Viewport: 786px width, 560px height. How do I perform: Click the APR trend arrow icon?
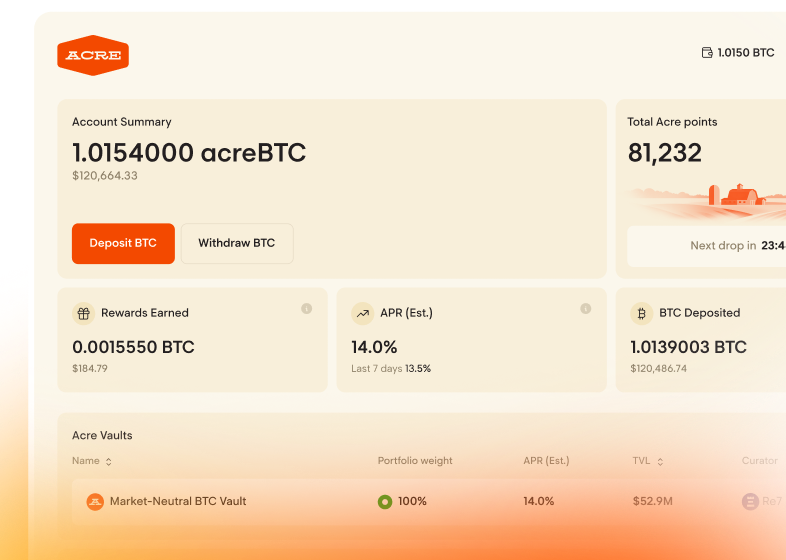coord(363,313)
